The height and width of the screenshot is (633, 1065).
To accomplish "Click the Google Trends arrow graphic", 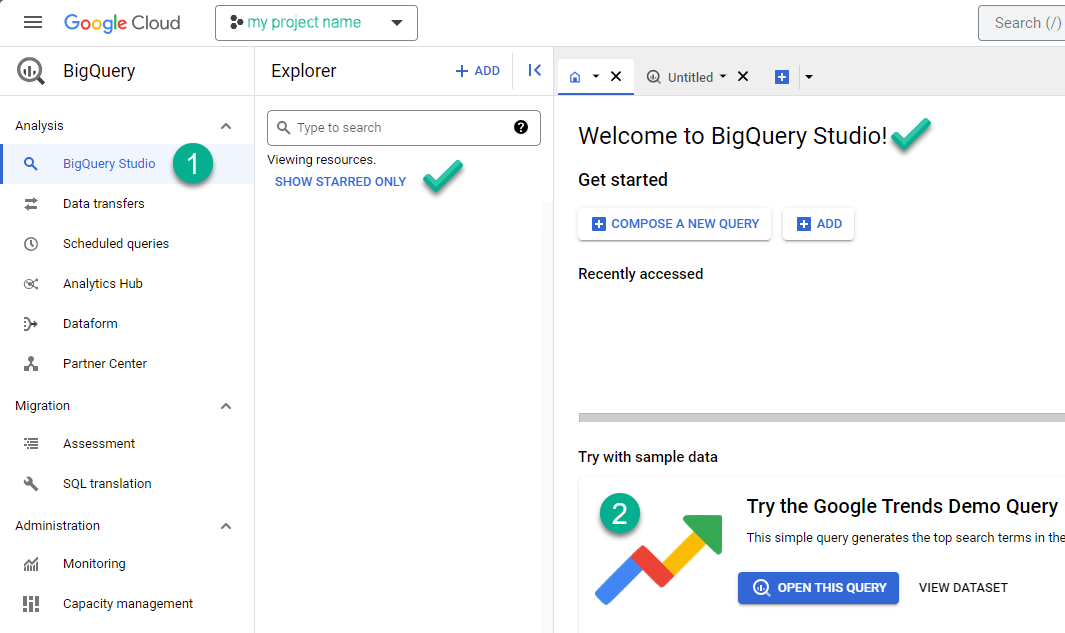I will [658, 560].
